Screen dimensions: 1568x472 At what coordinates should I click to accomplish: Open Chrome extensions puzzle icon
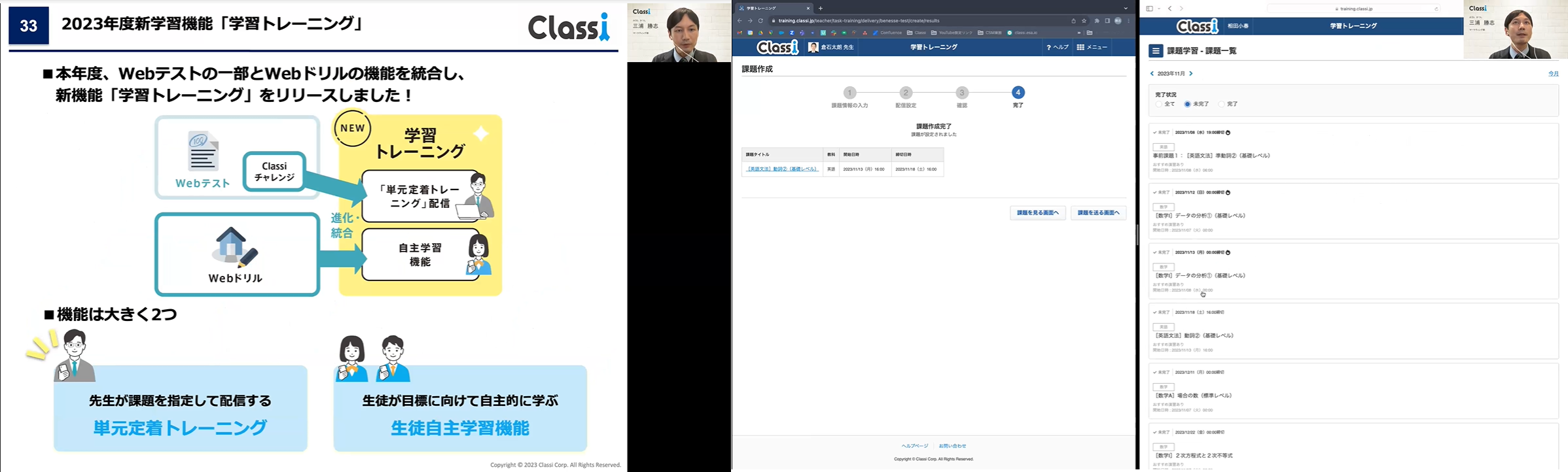point(1097,21)
